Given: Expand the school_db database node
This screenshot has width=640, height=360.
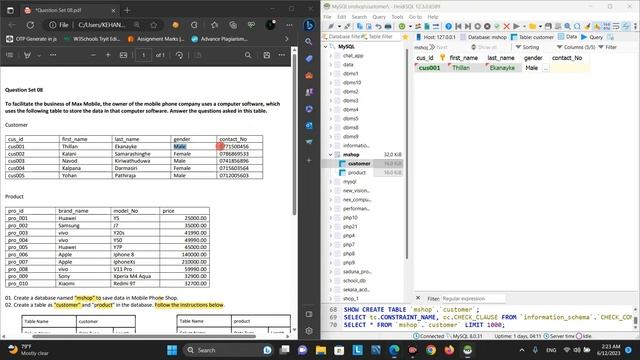Looking at the screenshot, I should click(x=331, y=280).
